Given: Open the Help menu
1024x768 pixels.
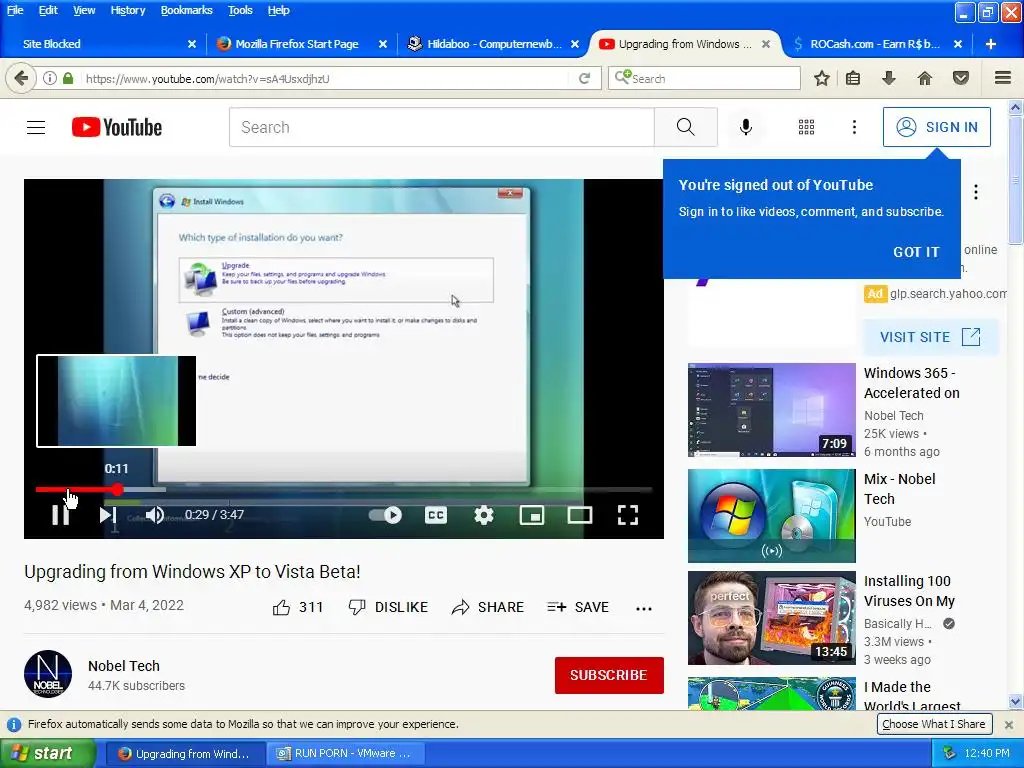Looking at the screenshot, I should pos(278,10).
